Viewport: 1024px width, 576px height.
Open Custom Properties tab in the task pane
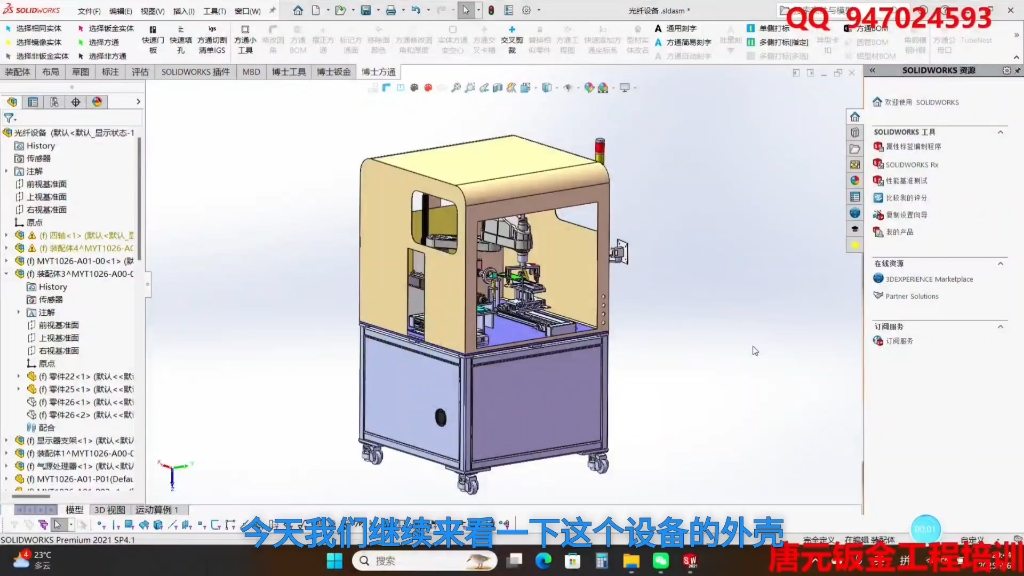click(x=855, y=197)
